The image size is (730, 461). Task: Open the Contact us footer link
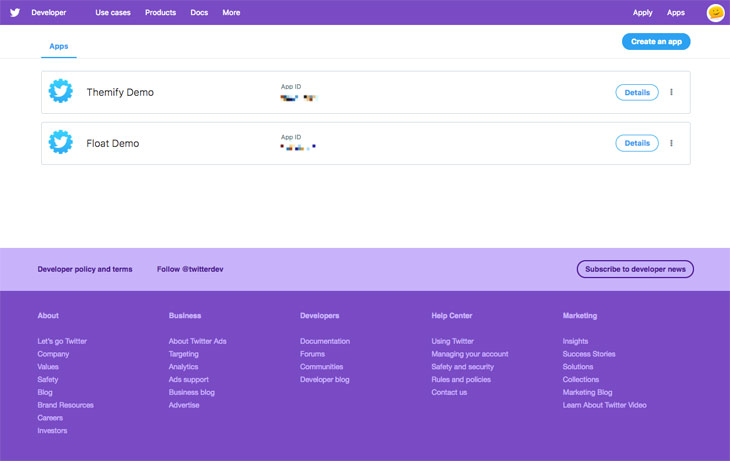point(449,392)
